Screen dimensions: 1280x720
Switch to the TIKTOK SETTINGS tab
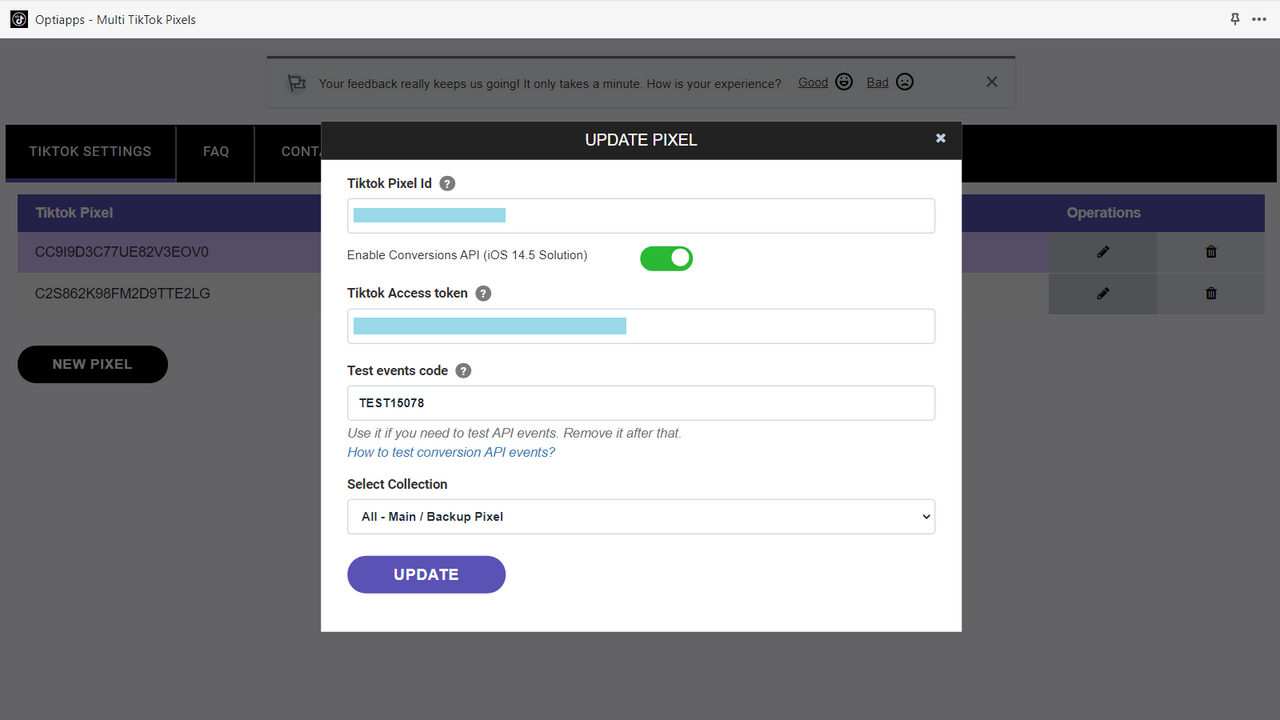(90, 151)
